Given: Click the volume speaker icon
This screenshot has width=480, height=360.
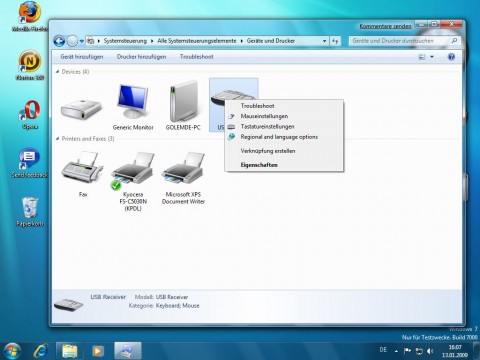Looking at the screenshot, I should [430, 351].
